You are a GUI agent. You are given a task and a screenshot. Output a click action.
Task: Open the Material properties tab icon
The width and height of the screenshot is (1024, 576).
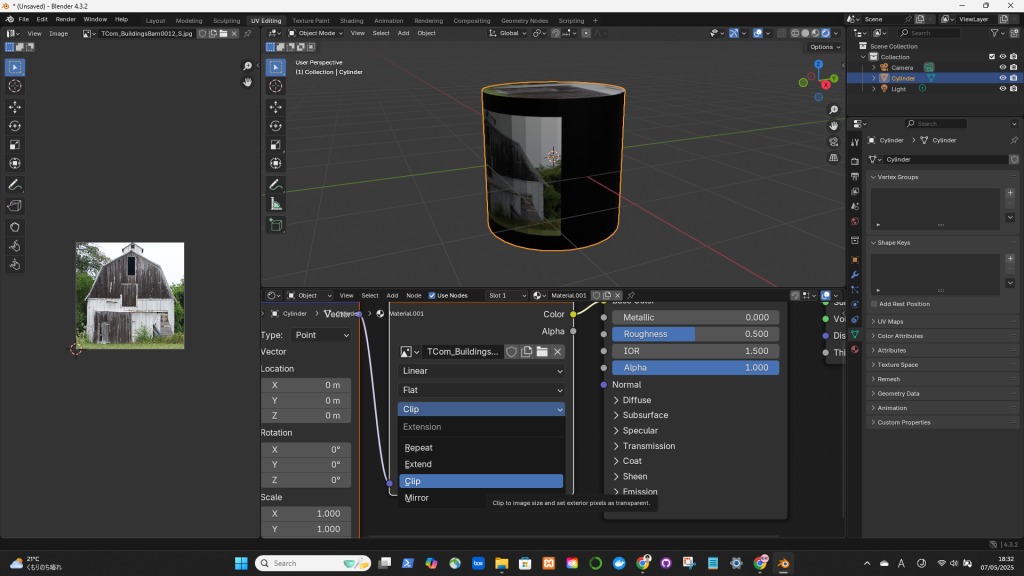click(x=855, y=348)
